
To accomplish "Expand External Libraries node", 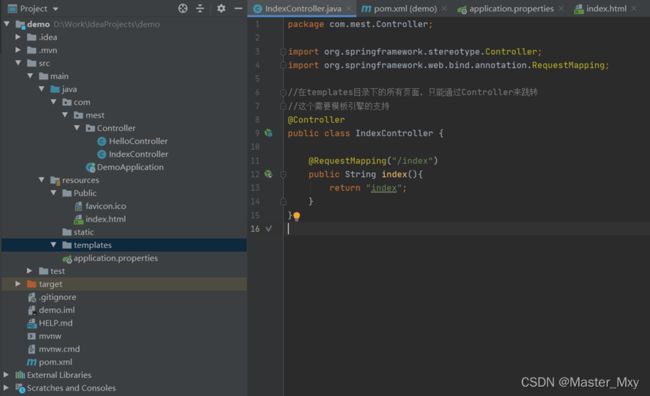I will coord(6,374).
